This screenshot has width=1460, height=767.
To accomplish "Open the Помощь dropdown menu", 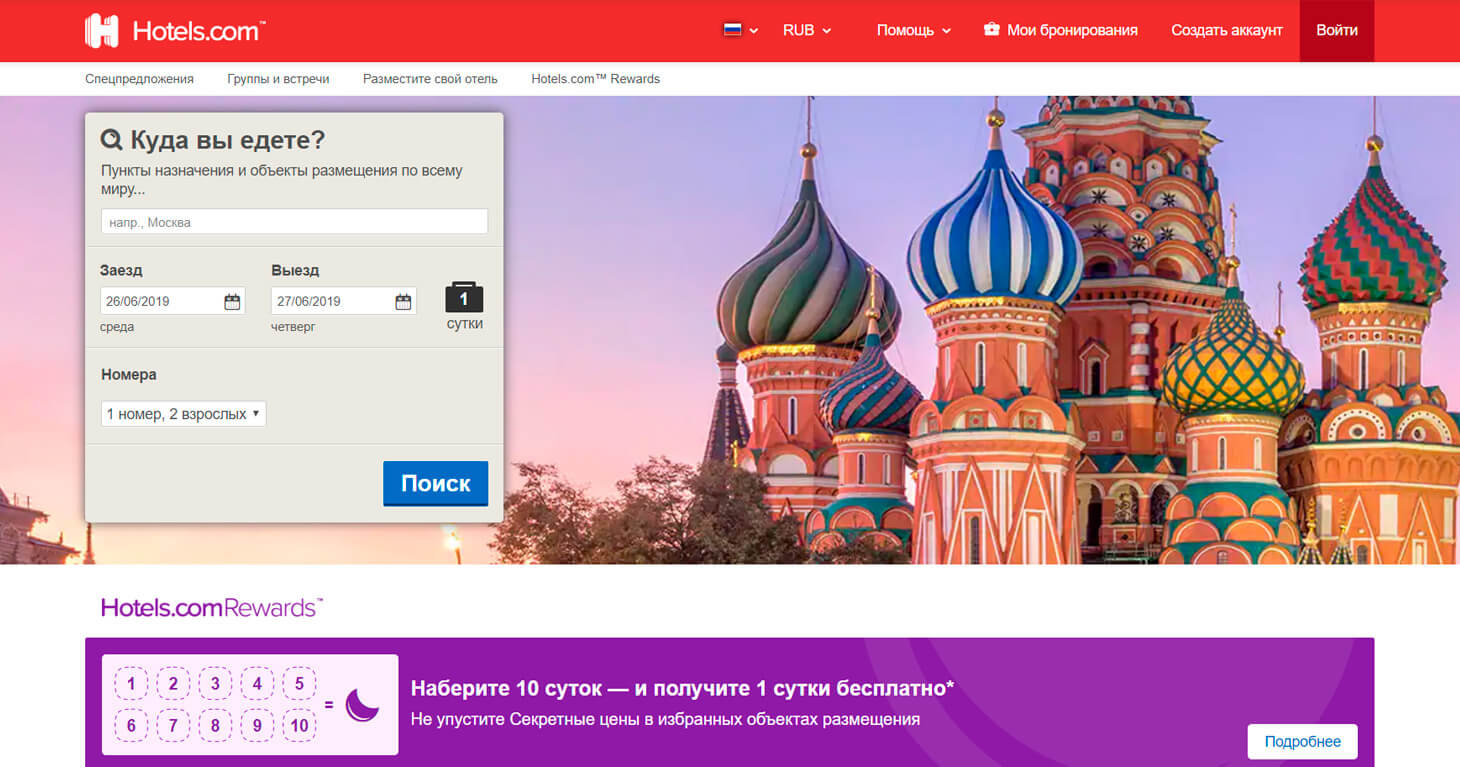I will point(911,30).
